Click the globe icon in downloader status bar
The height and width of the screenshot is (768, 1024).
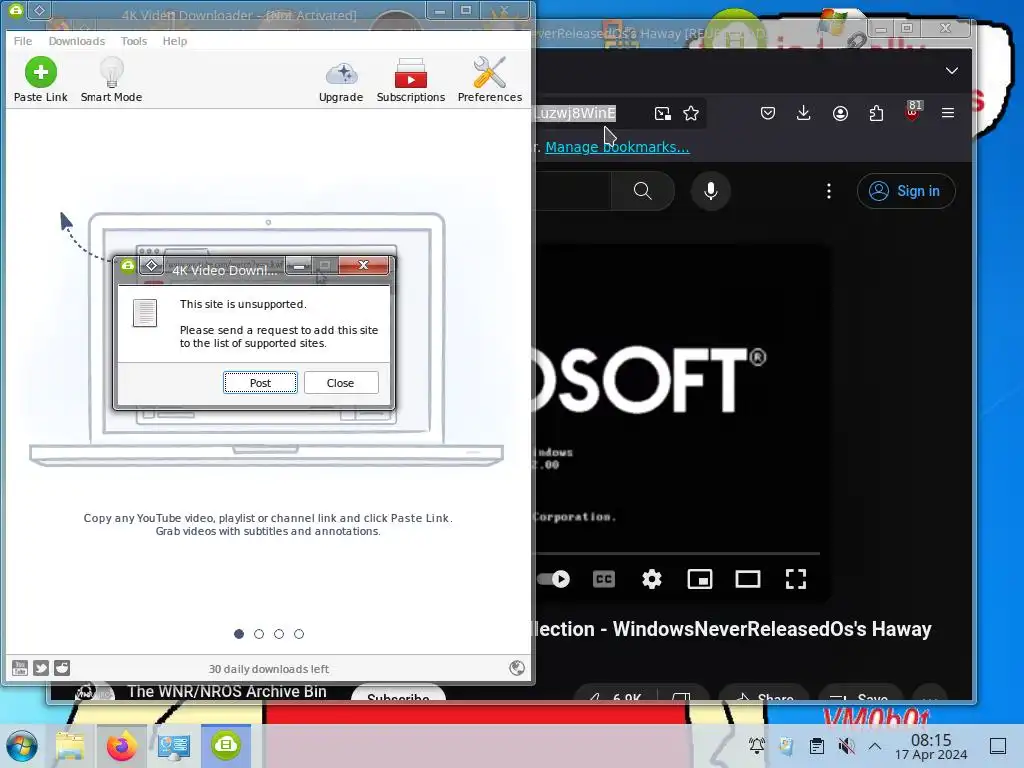[517, 667]
